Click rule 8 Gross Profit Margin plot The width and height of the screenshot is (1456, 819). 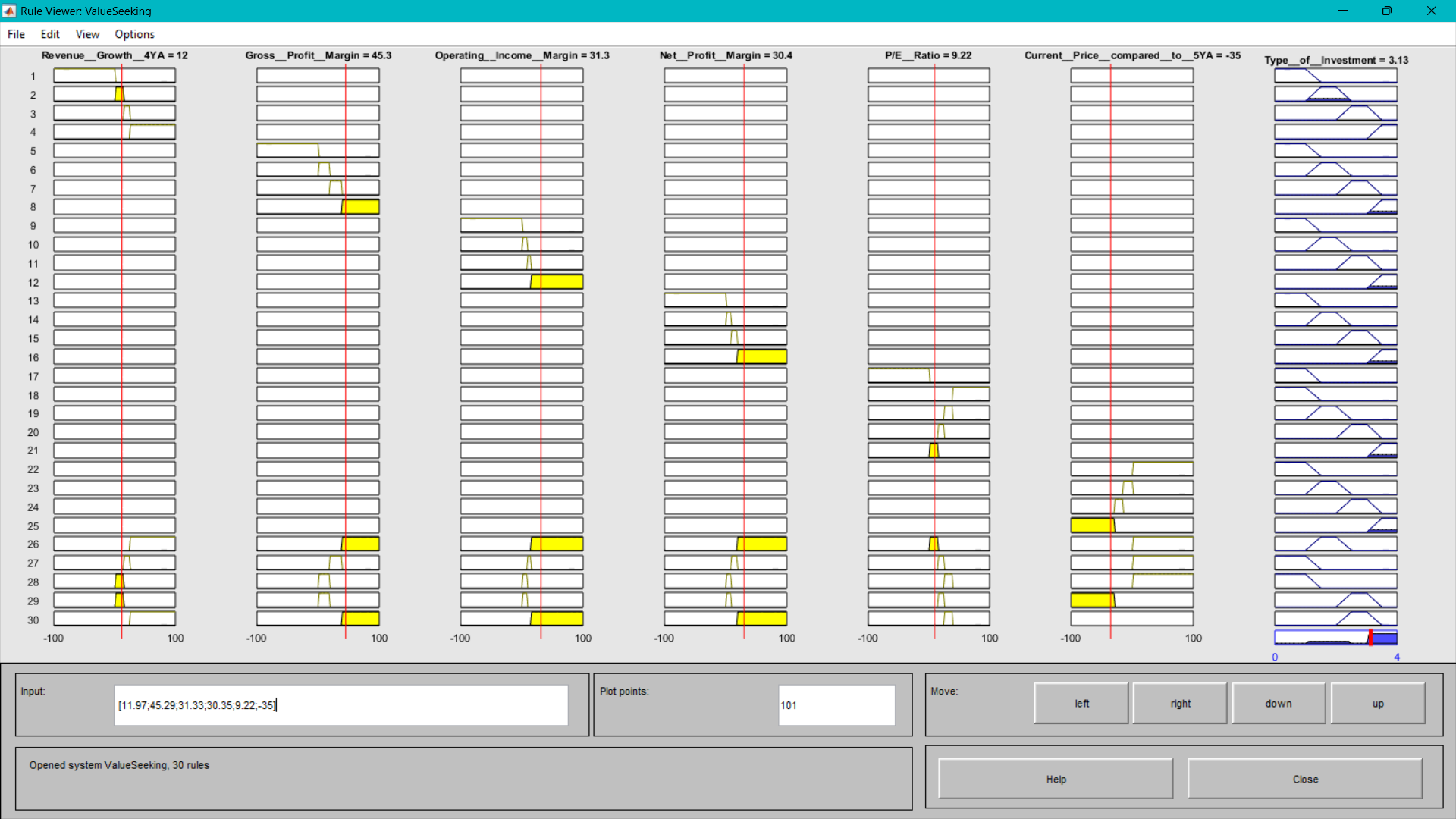(x=318, y=207)
